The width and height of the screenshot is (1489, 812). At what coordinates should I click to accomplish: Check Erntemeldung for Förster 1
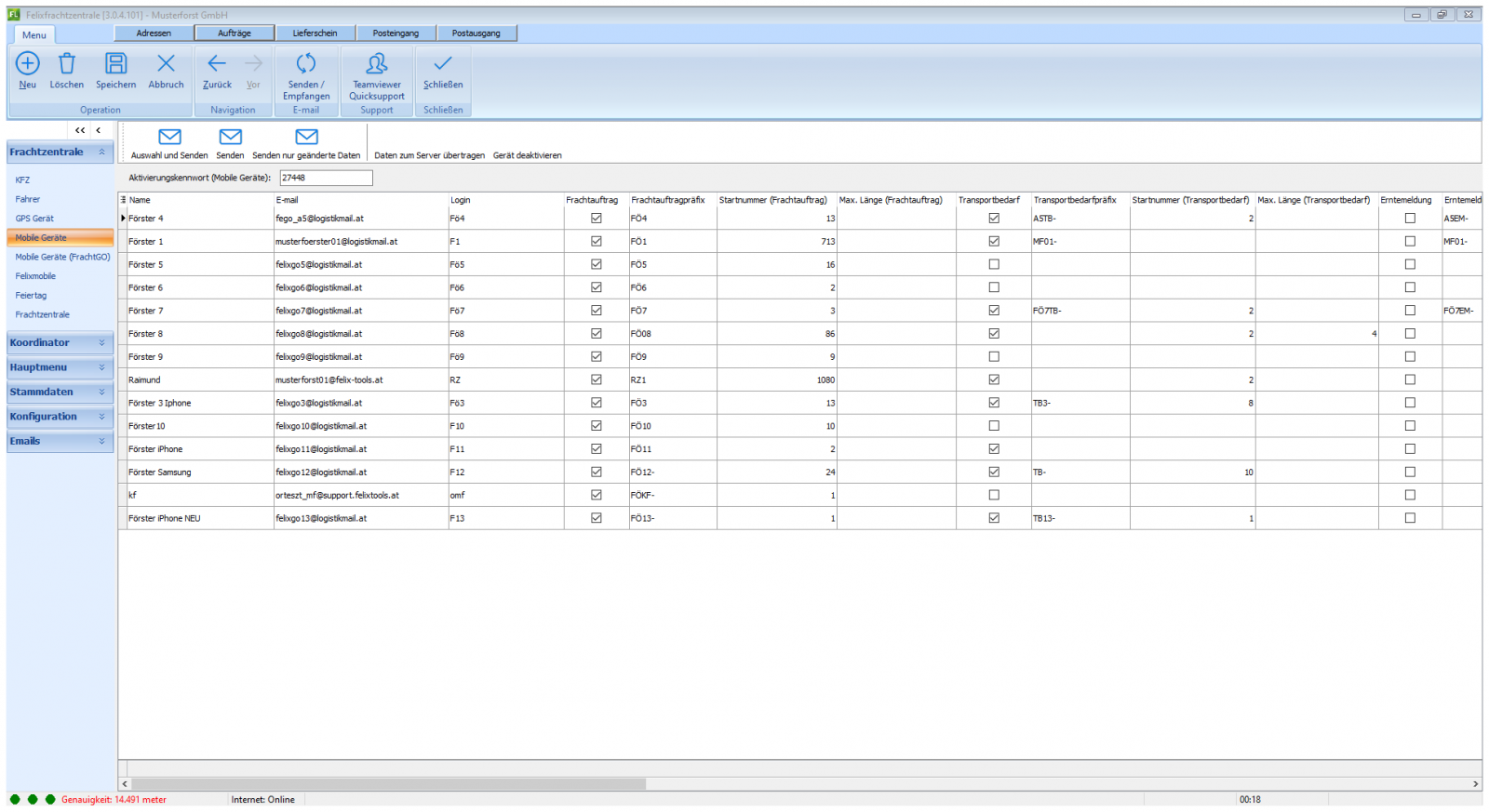click(x=1410, y=242)
